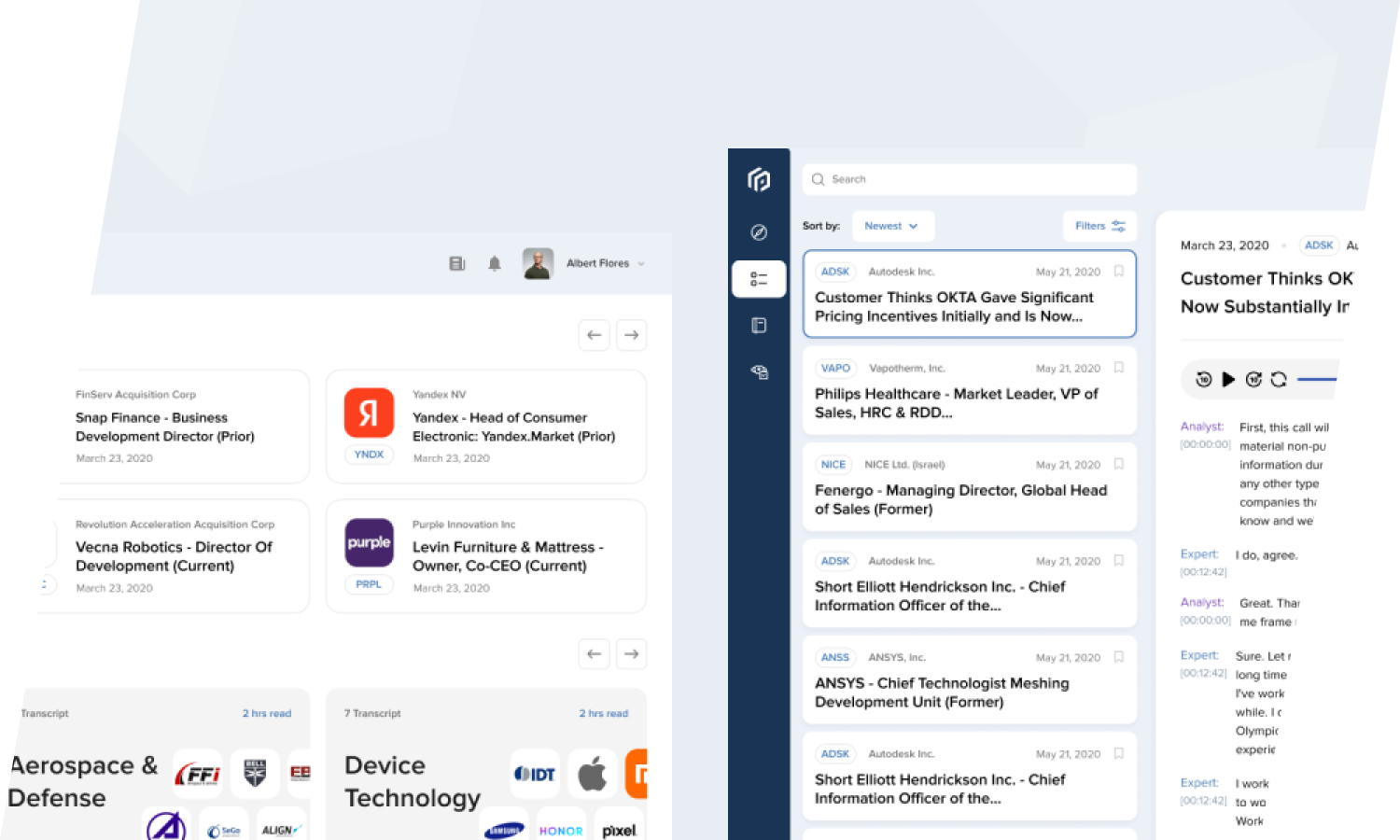Open Fenergo Managing Director transcript
The image size is (1400, 840).
coord(970,486)
